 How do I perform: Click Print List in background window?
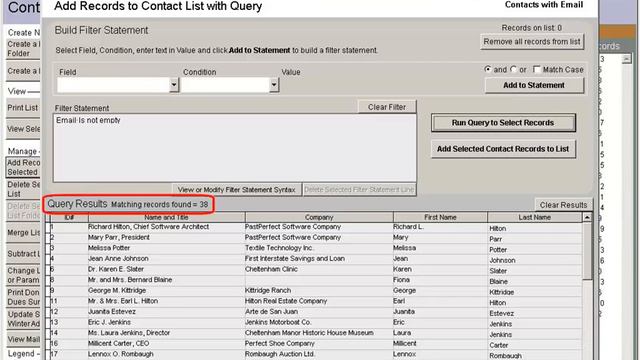(x=23, y=108)
